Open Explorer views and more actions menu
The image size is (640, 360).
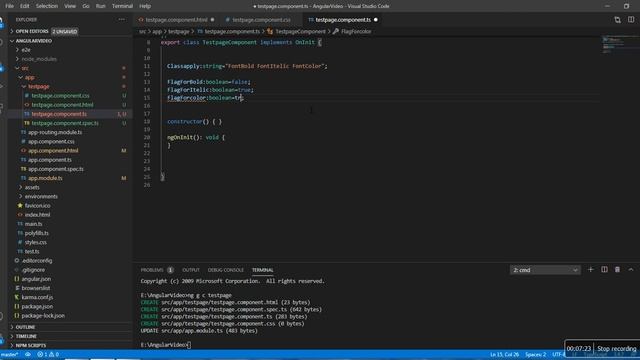click(122, 19)
